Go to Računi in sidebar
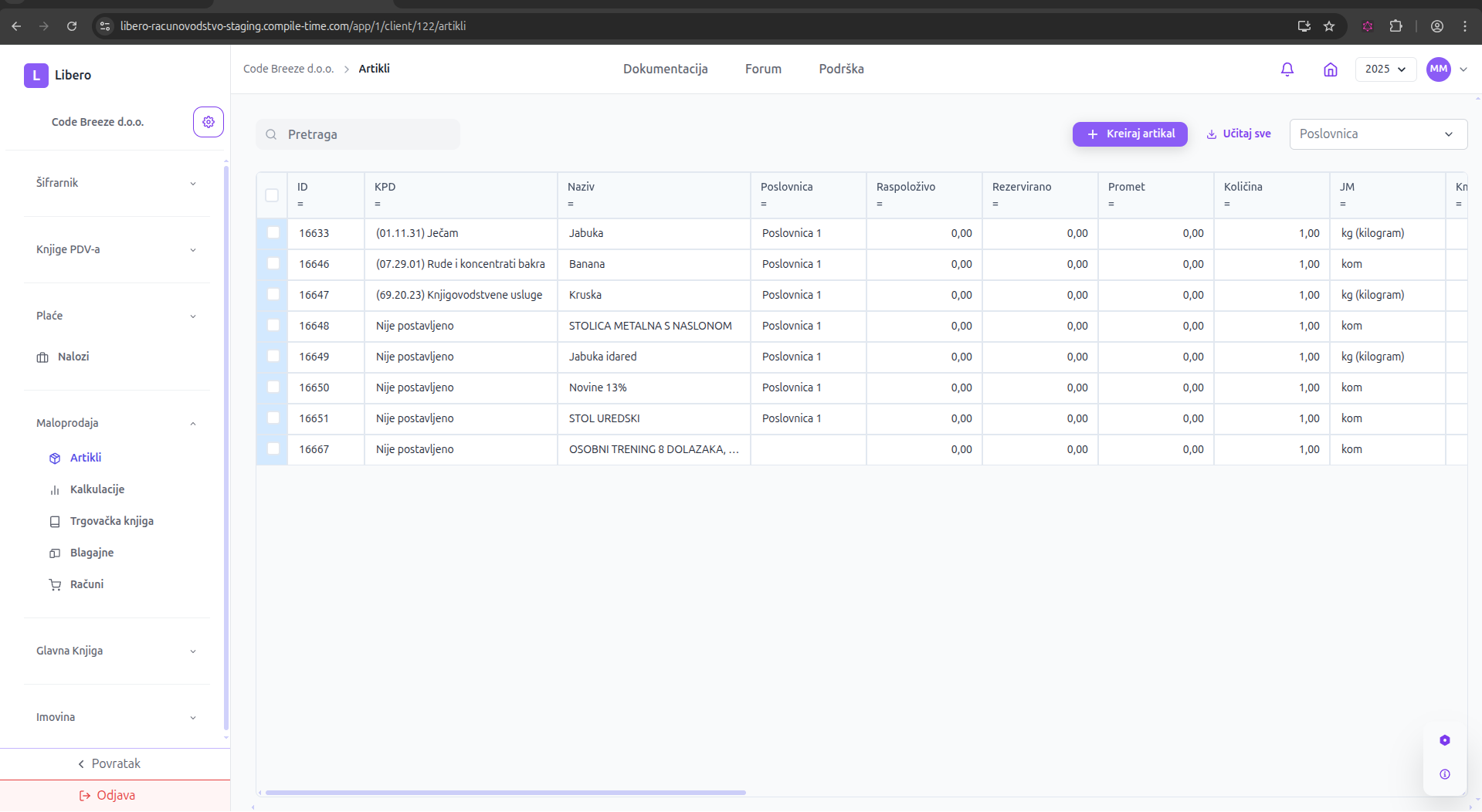 86,584
